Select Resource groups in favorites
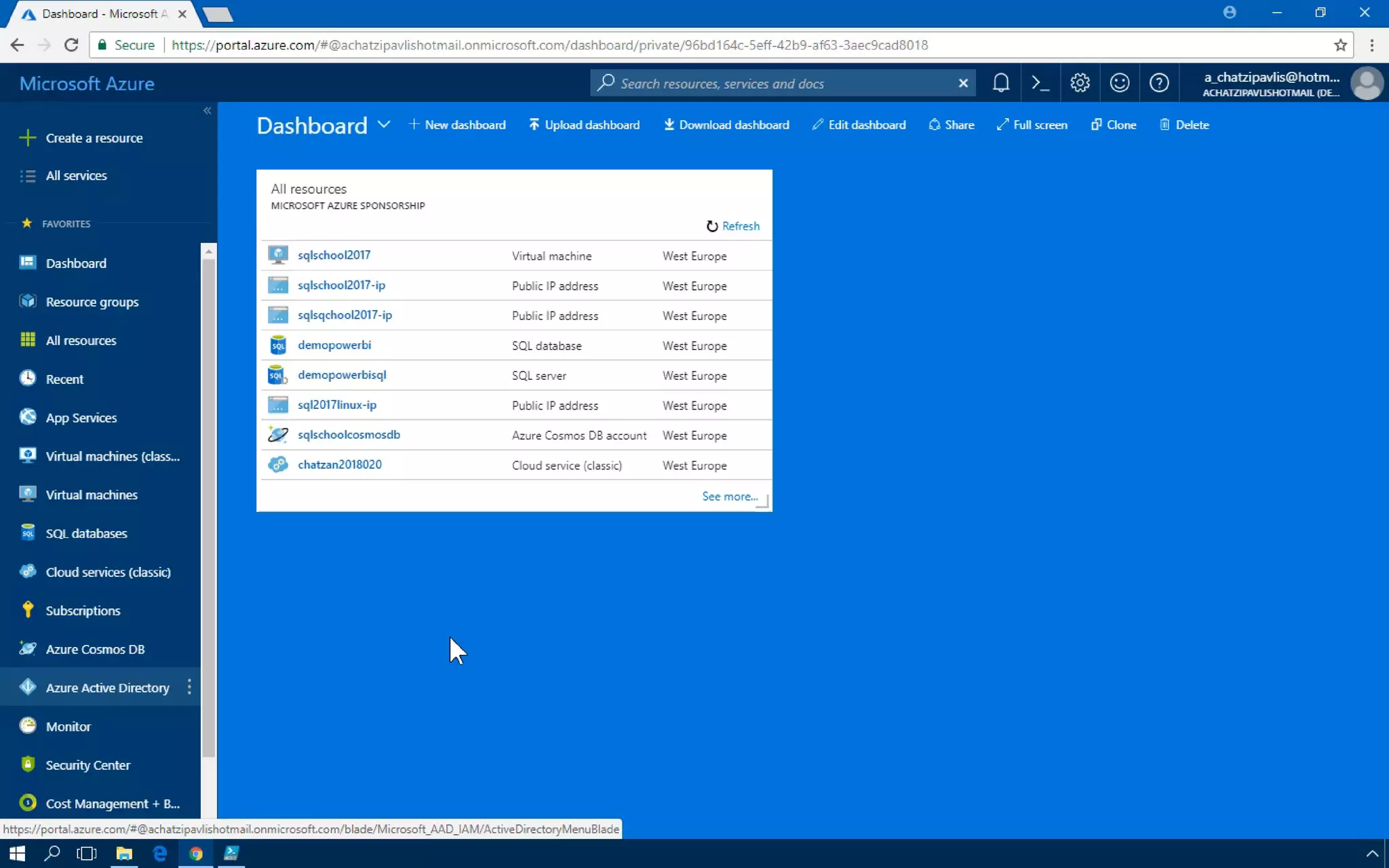The image size is (1389, 868). pos(92,302)
